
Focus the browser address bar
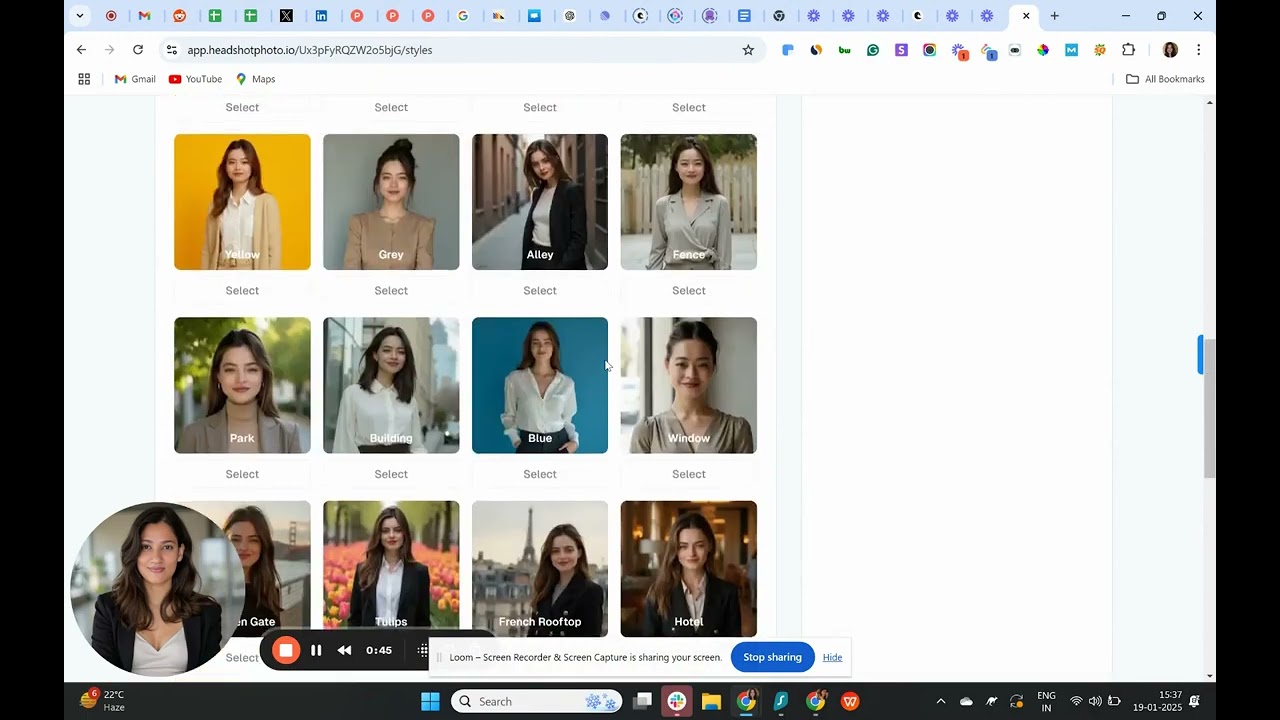(460, 50)
